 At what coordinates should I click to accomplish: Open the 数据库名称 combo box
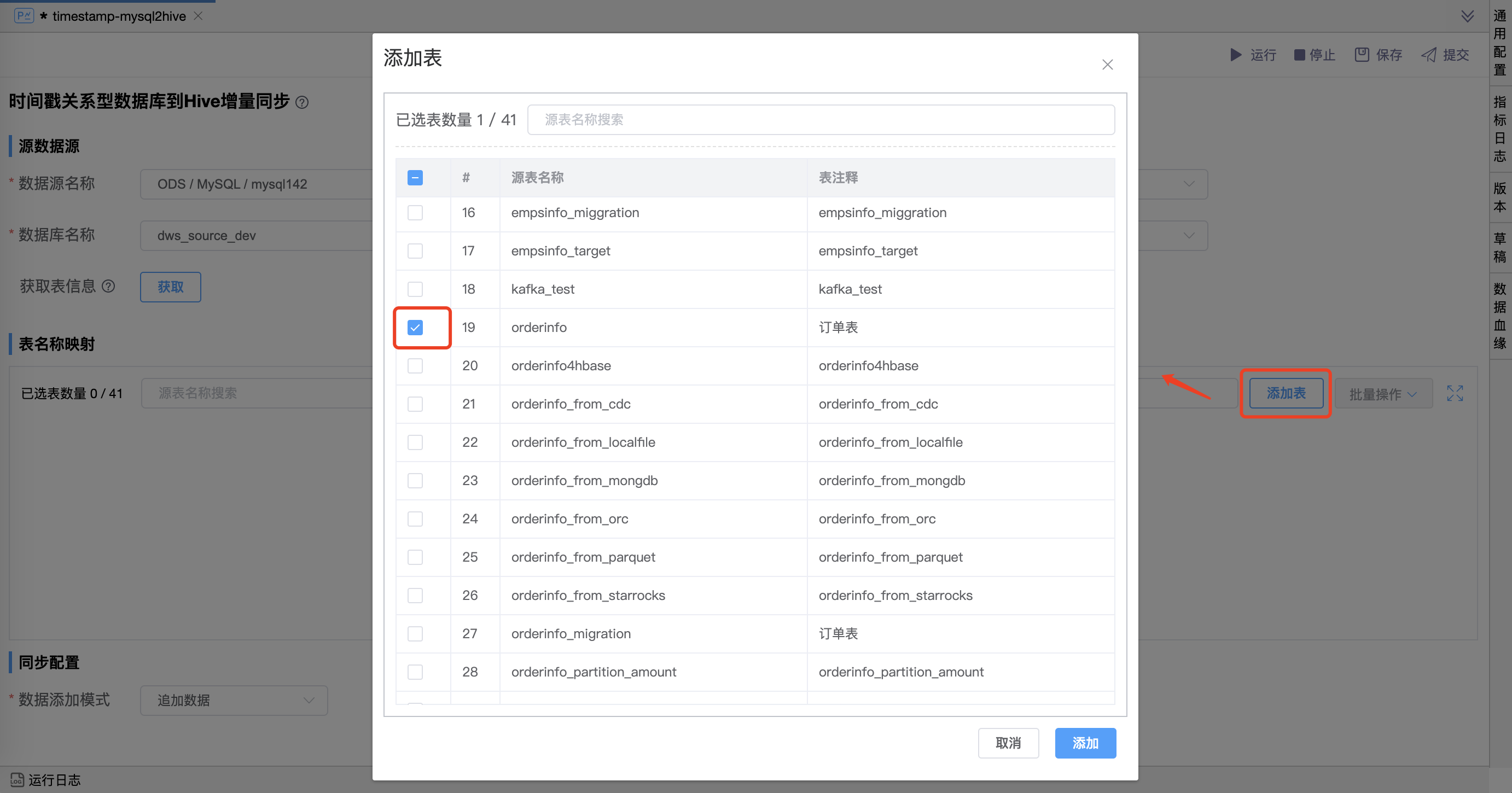257,236
